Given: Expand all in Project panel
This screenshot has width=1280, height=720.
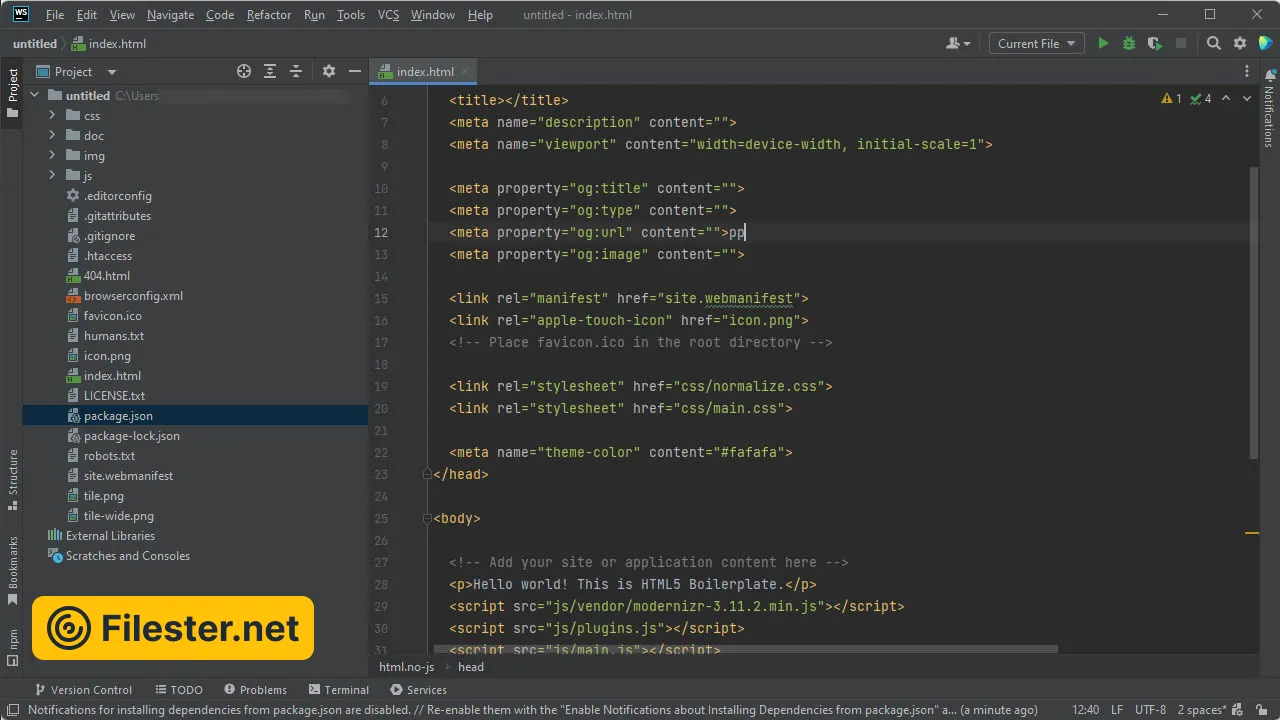Looking at the screenshot, I should (270, 71).
